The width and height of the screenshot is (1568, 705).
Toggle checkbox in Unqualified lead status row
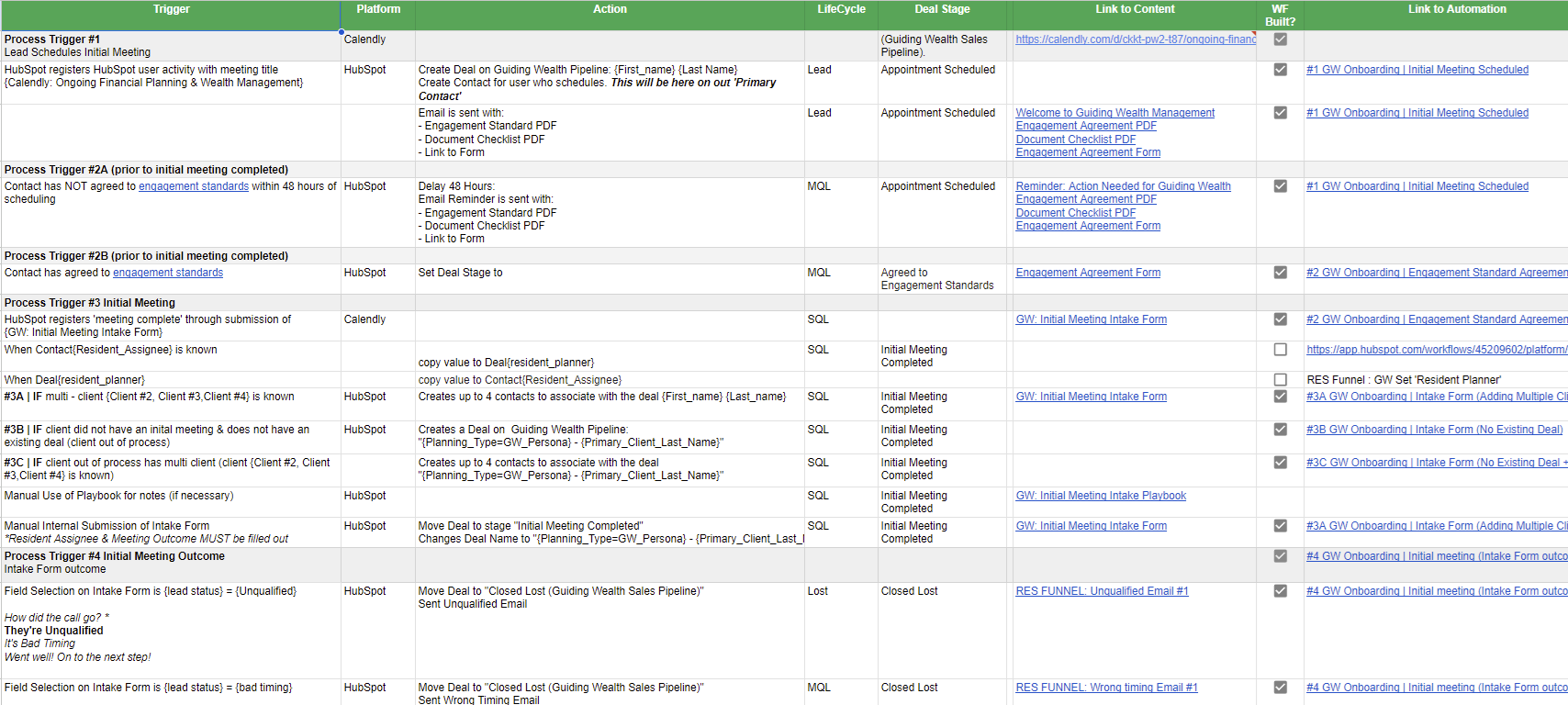click(x=1280, y=591)
